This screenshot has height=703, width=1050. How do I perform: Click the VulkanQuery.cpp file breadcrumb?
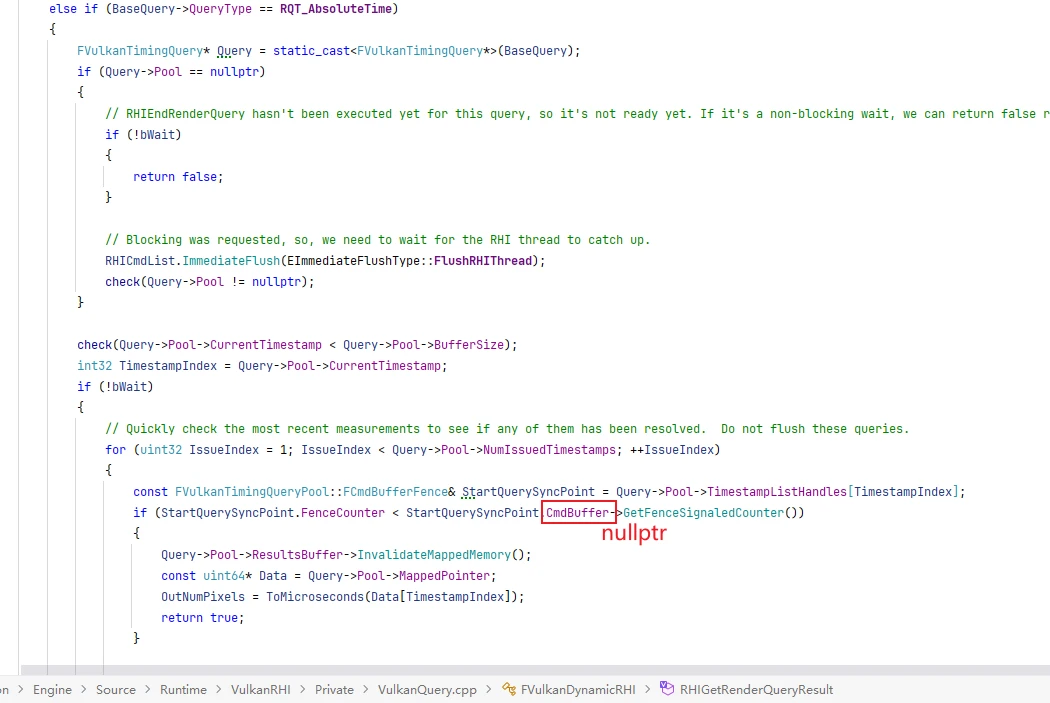tap(427, 690)
